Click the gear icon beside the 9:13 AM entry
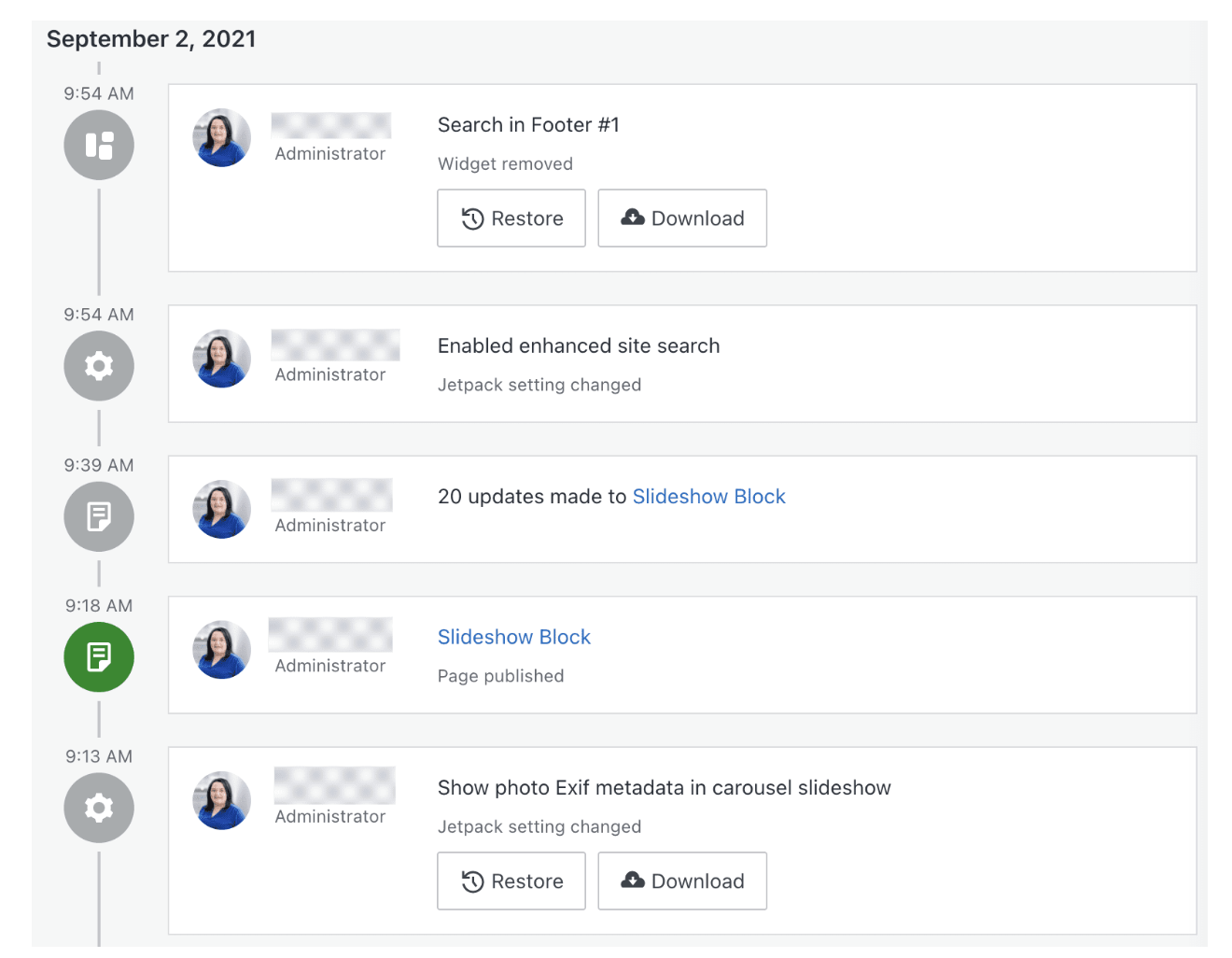The width and height of the screenshot is (1232, 958). pyautogui.click(x=99, y=808)
